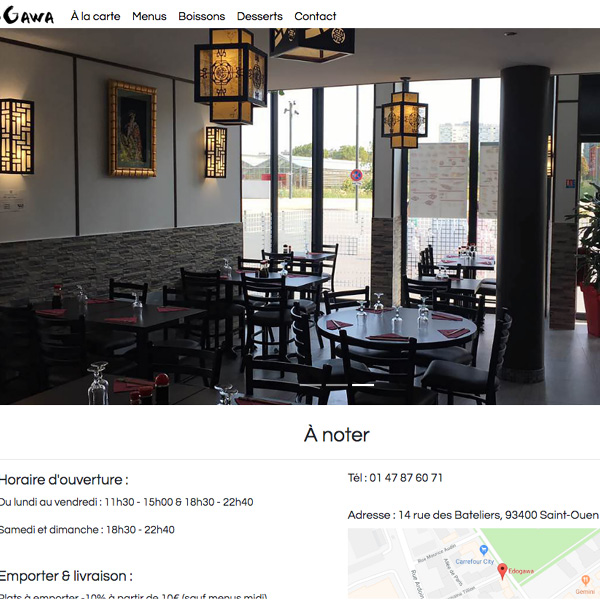The height and width of the screenshot is (600, 600).
Task: Click the Edogawa handwritten logo
Action: click(x=27, y=15)
